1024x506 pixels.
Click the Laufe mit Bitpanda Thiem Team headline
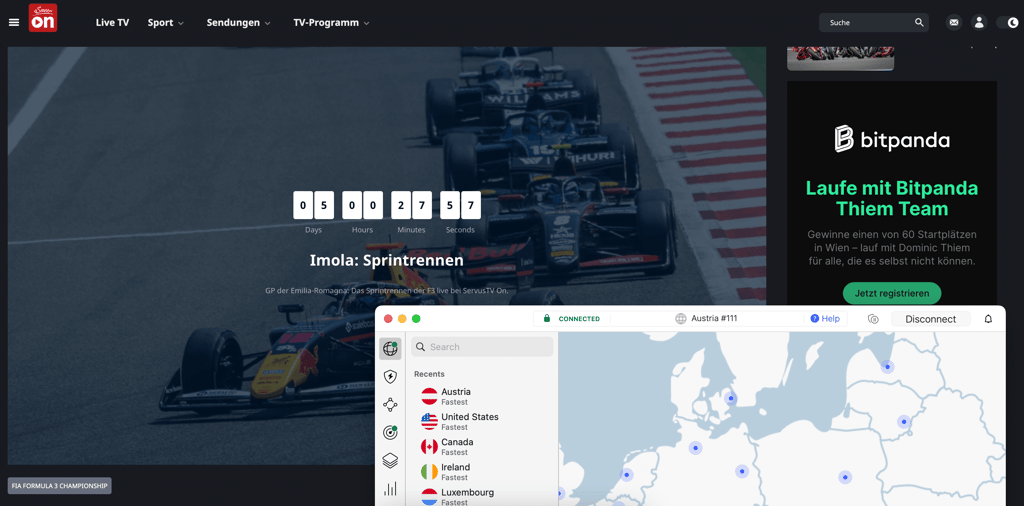pos(891,198)
